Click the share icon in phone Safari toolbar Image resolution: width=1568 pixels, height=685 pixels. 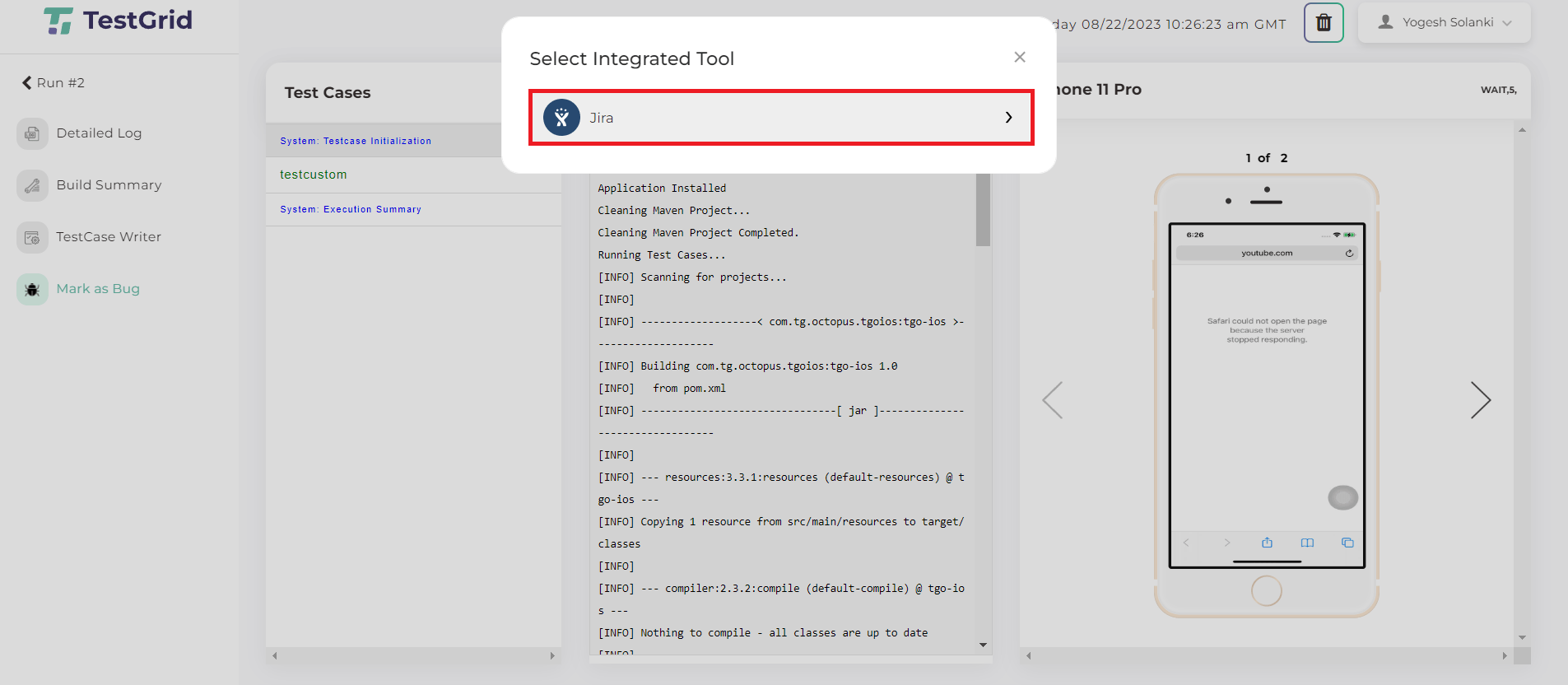pos(1267,543)
